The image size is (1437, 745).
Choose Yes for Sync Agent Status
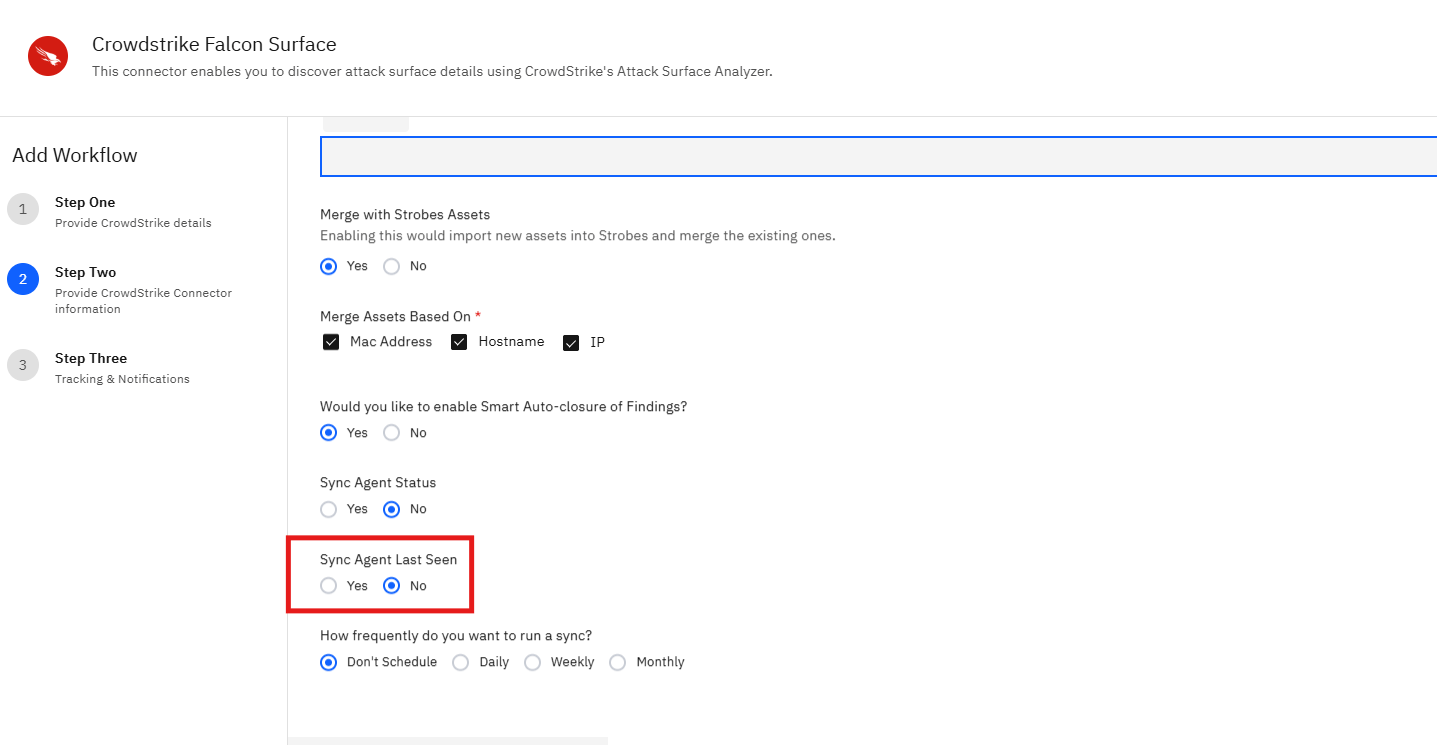coord(328,509)
